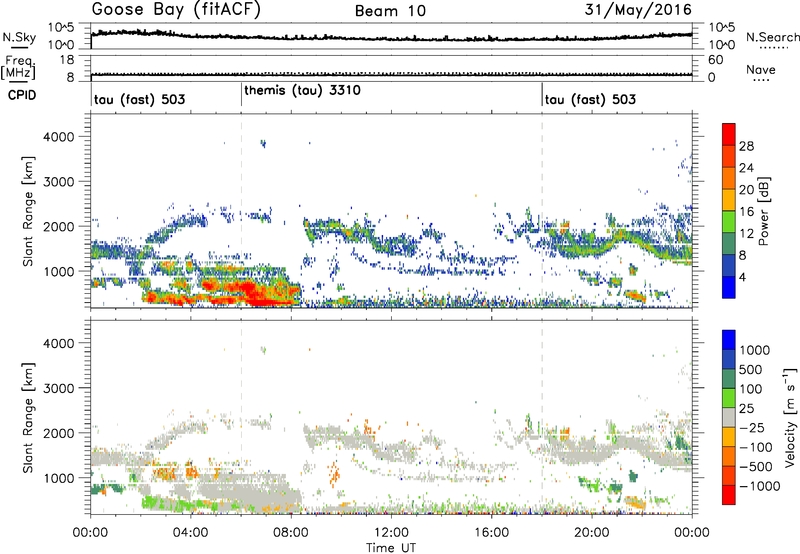Pick the 20–24 dB orange power color
The width and height of the screenshot is (800, 554).
pyautogui.click(x=729, y=178)
